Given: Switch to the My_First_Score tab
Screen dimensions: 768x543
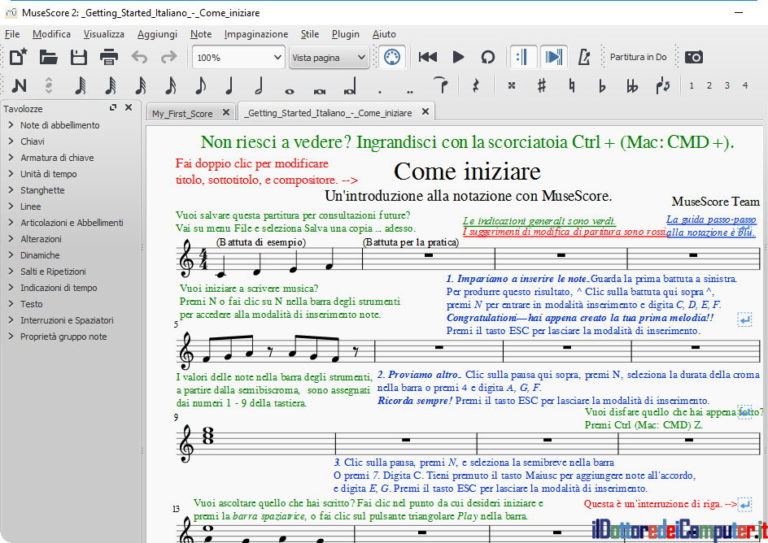Looking at the screenshot, I should click(182, 114).
